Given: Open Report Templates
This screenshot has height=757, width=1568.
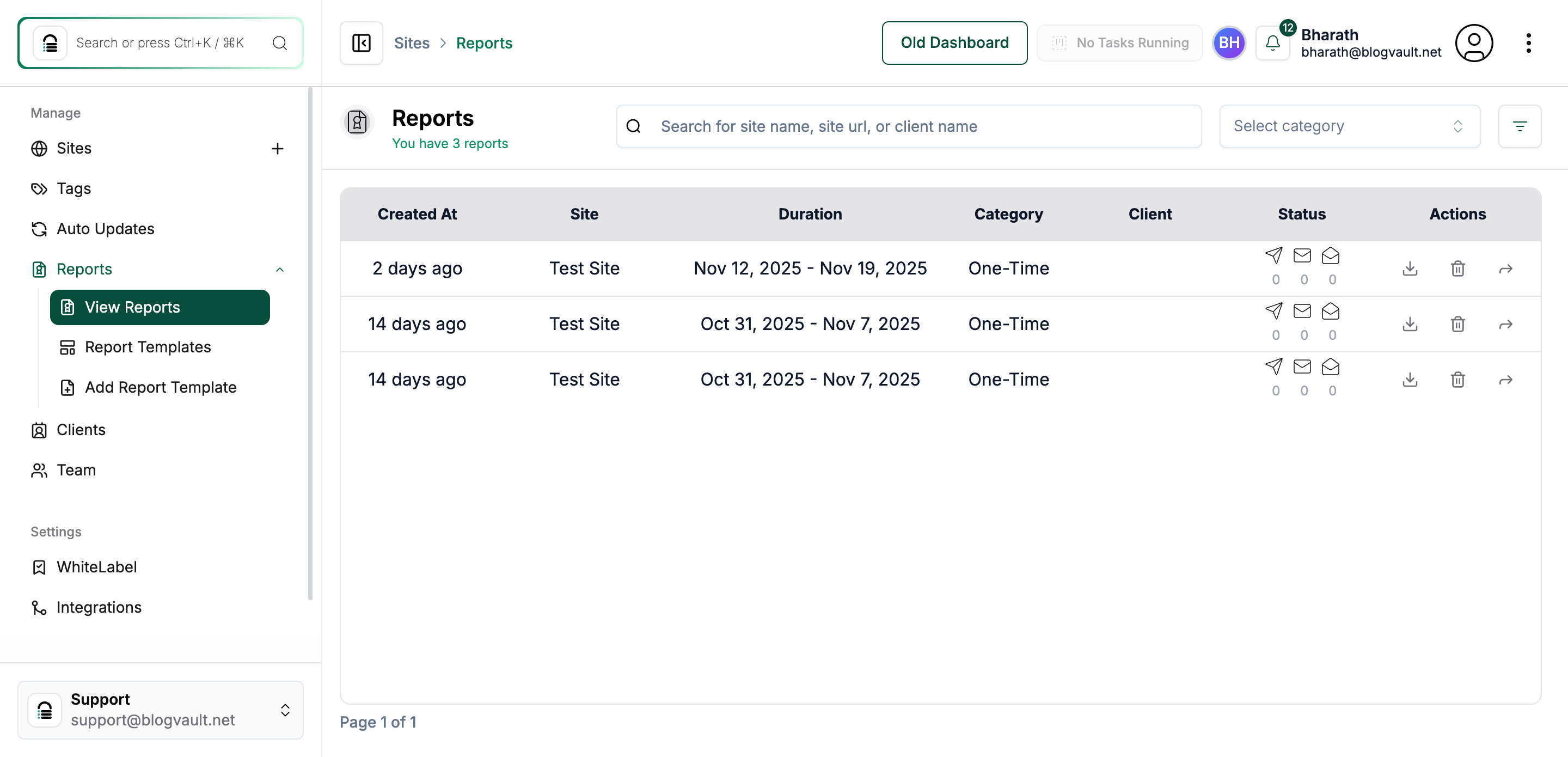Looking at the screenshot, I should 148,347.
